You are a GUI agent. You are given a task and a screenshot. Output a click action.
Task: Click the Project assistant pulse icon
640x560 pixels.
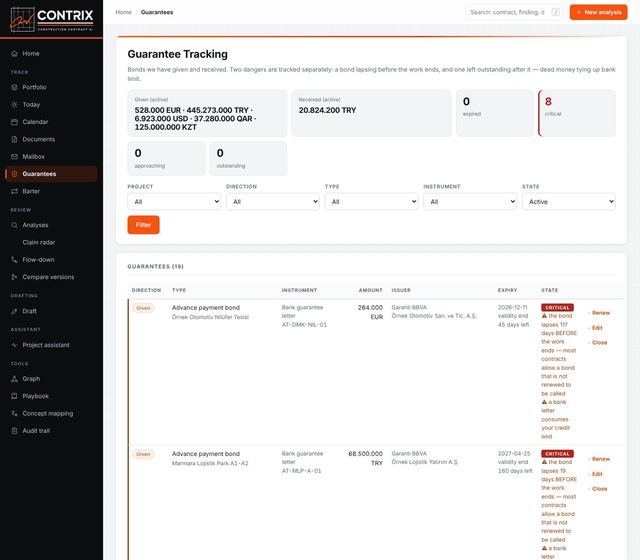point(14,345)
